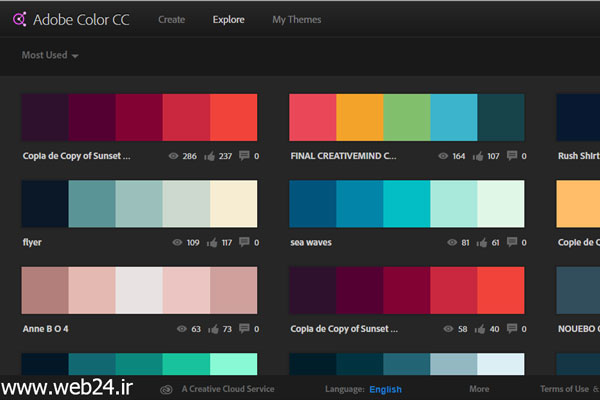
Task: Open the My Themes tab
Action: coord(297,20)
